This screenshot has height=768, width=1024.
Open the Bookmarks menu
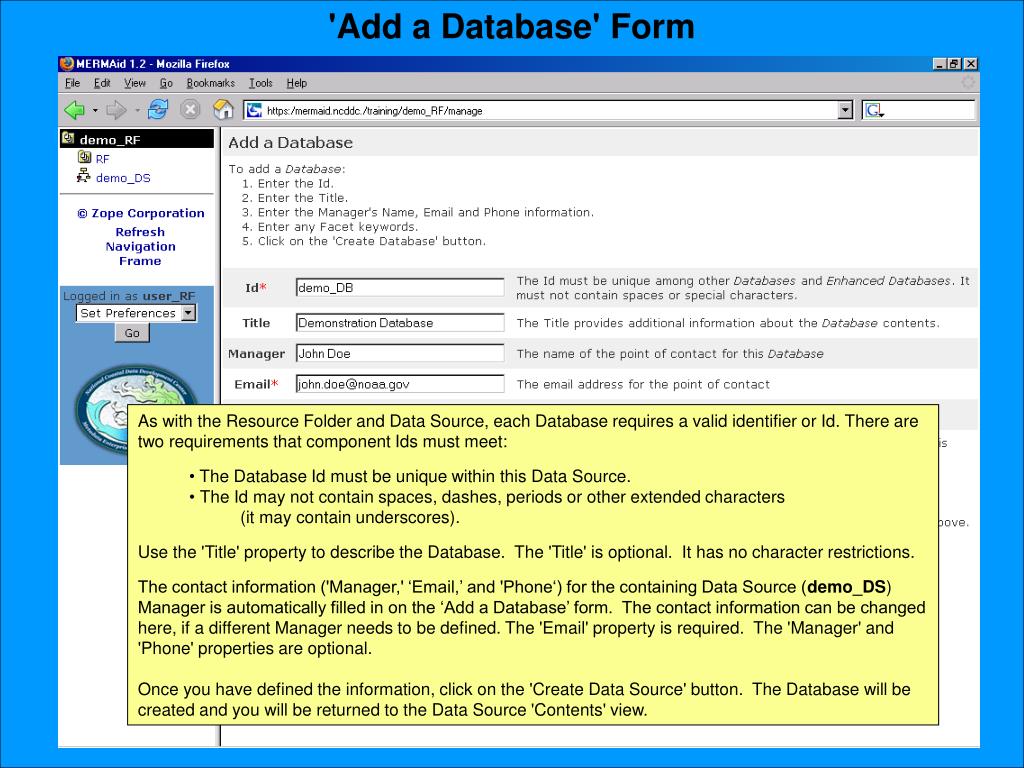tap(210, 83)
